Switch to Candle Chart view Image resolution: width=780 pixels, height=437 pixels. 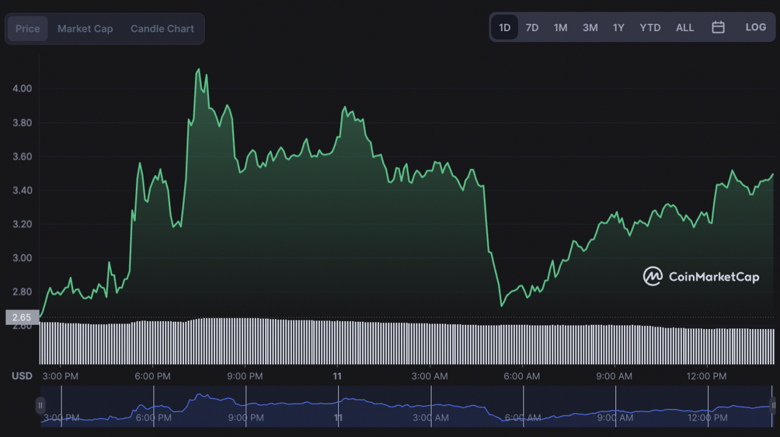[x=162, y=29]
